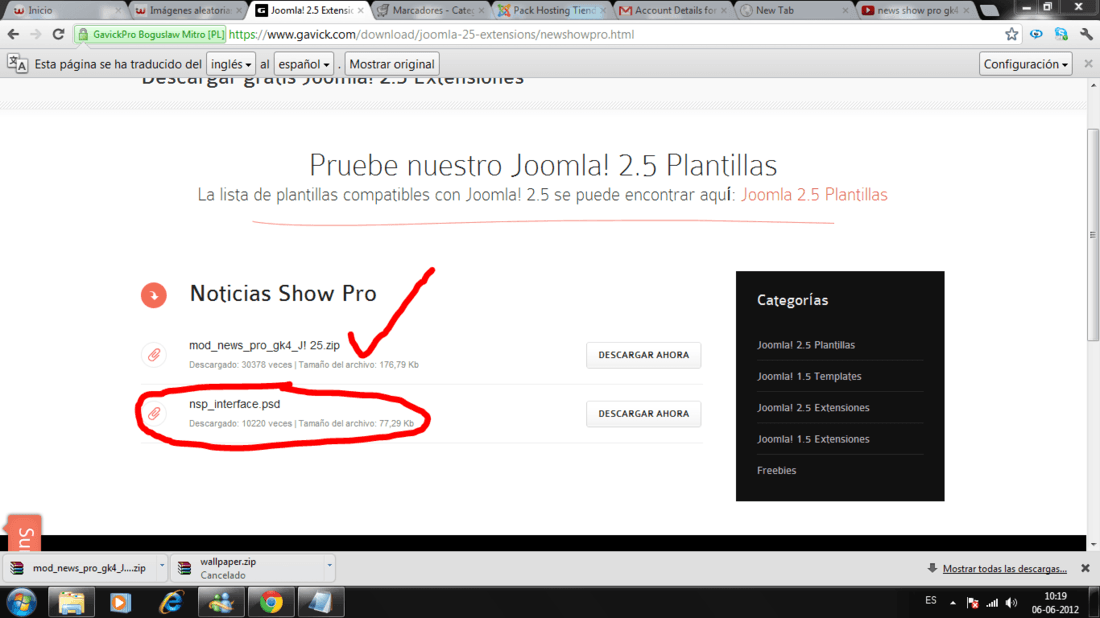Click the eye extension icon in the toolbar
1100x618 pixels.
pos(1036,34)
